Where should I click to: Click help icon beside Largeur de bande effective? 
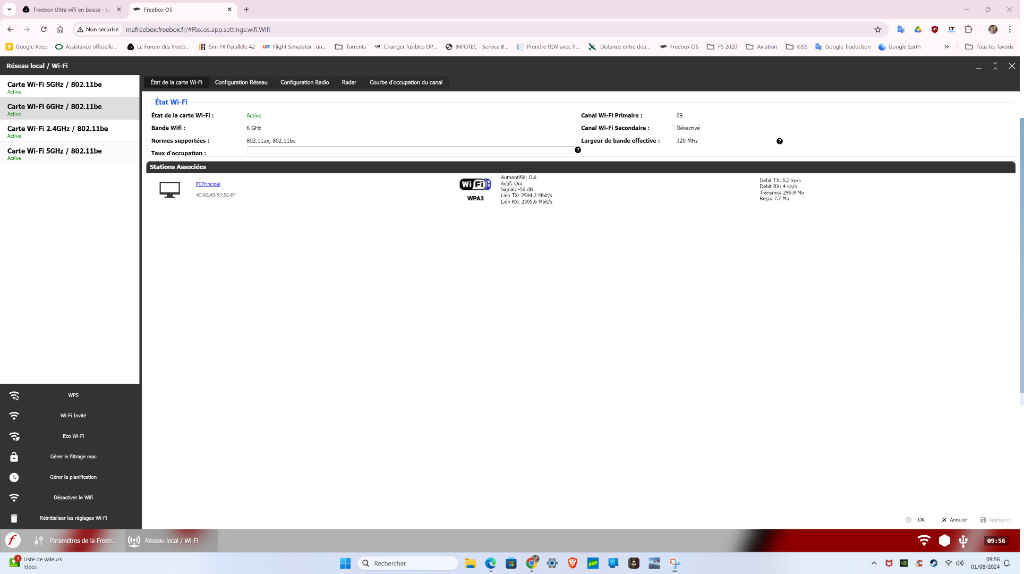point(779,141)
